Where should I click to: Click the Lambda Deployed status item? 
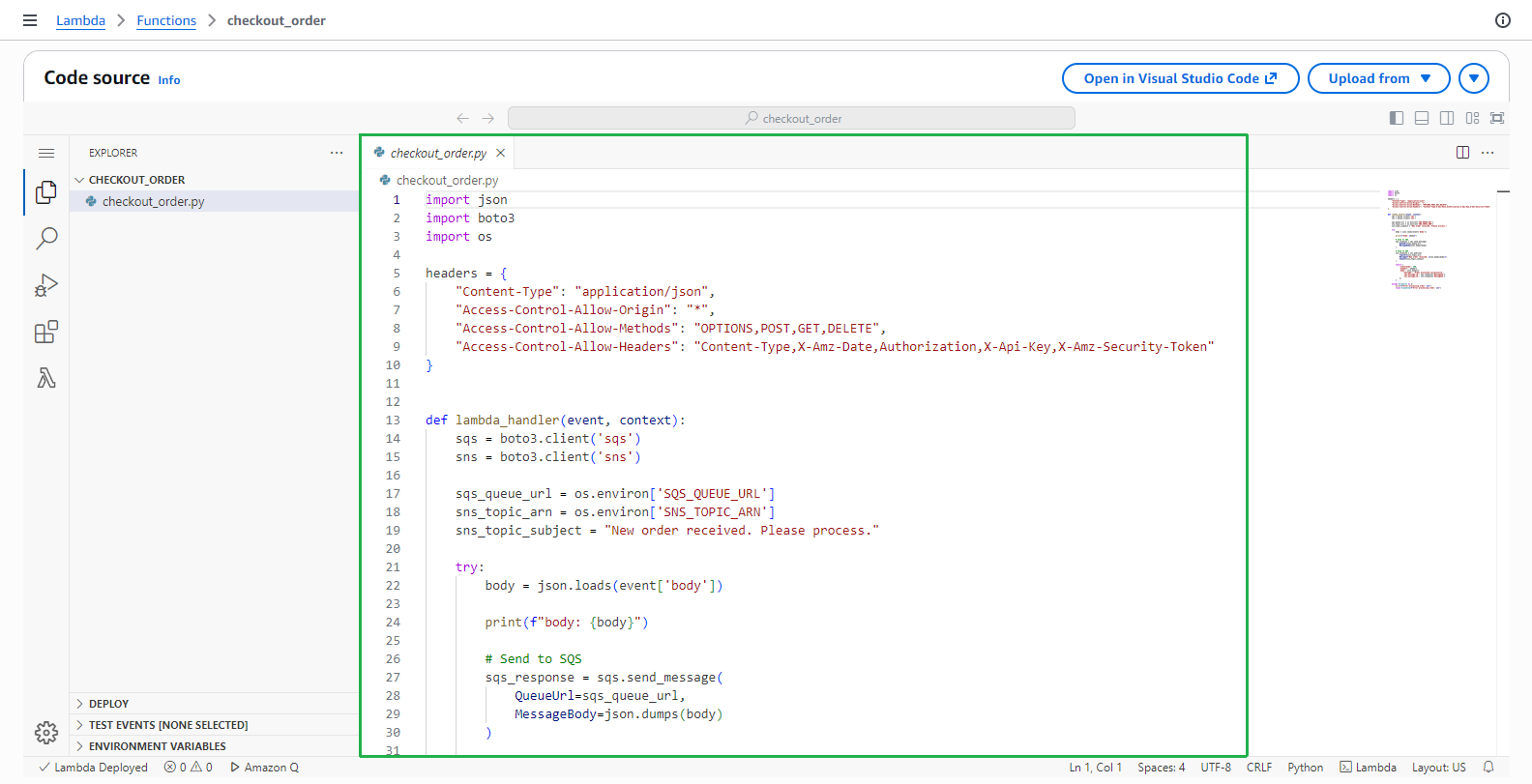[x=93, y=767]
